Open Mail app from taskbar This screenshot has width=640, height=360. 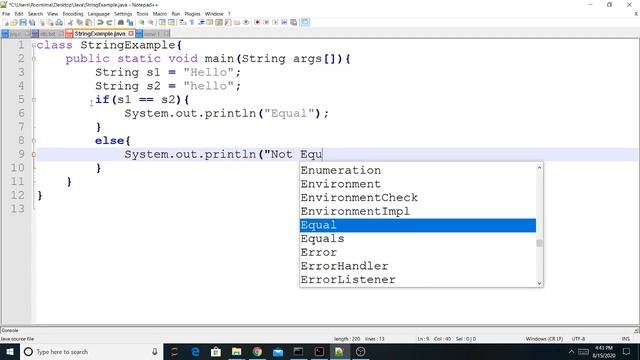278,352
